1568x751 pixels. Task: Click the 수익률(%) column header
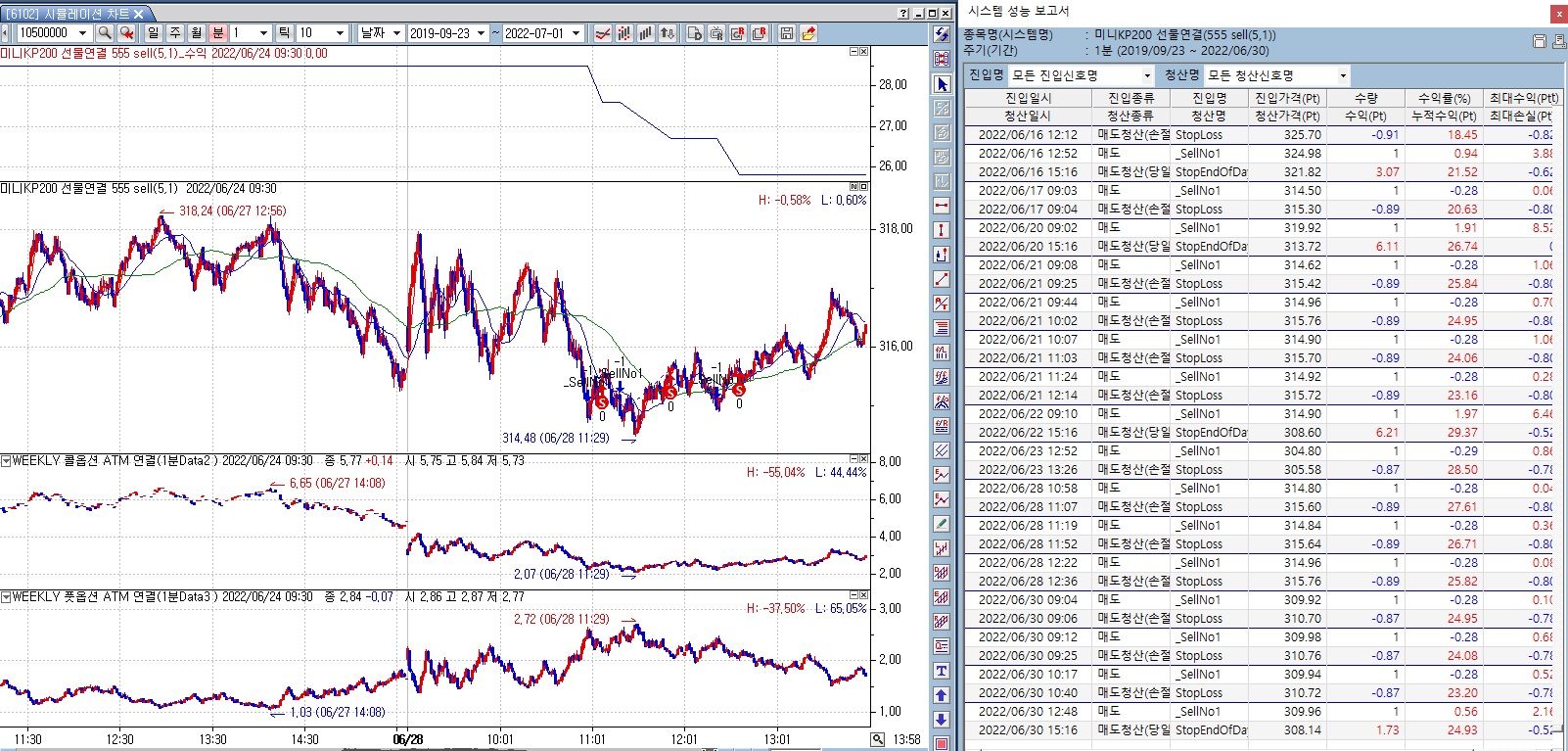[1444, 98]
